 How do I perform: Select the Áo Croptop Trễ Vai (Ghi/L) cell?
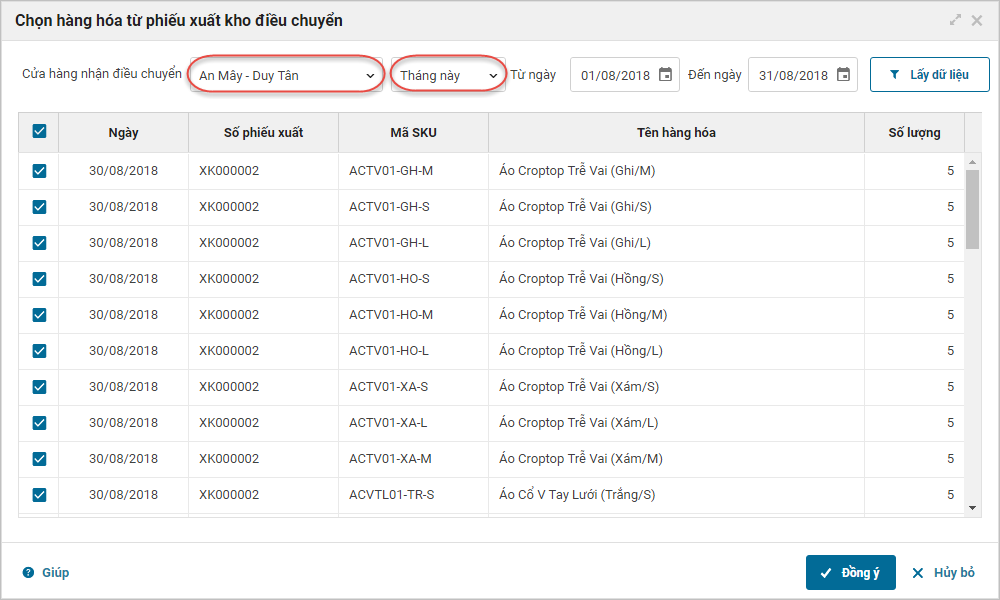click(676, 243)
